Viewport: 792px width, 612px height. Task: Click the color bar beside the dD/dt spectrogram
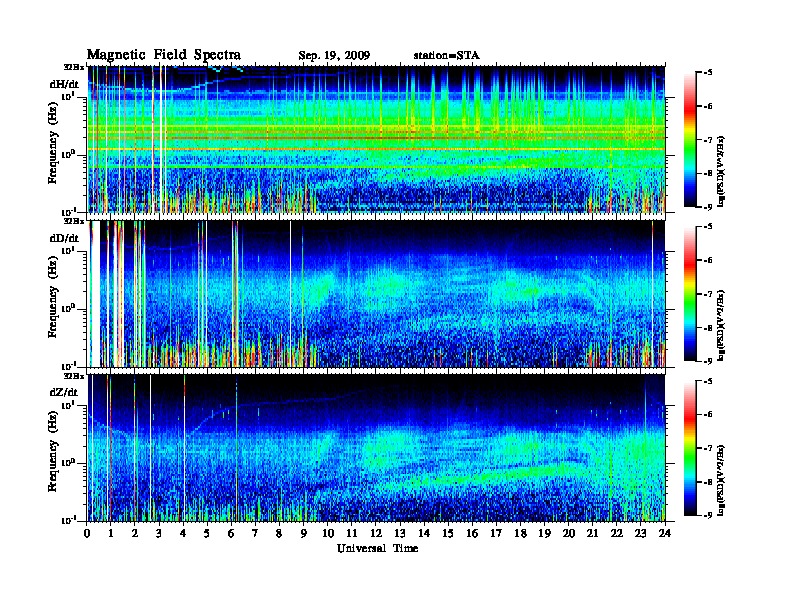pyautogui.click(x=689, y=294)
